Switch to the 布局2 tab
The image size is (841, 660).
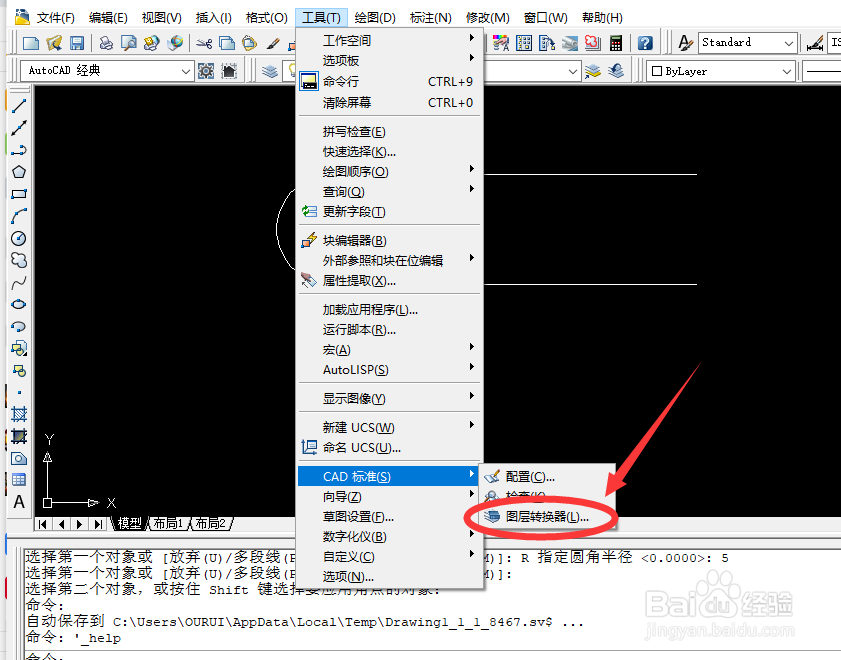point(210,523)
